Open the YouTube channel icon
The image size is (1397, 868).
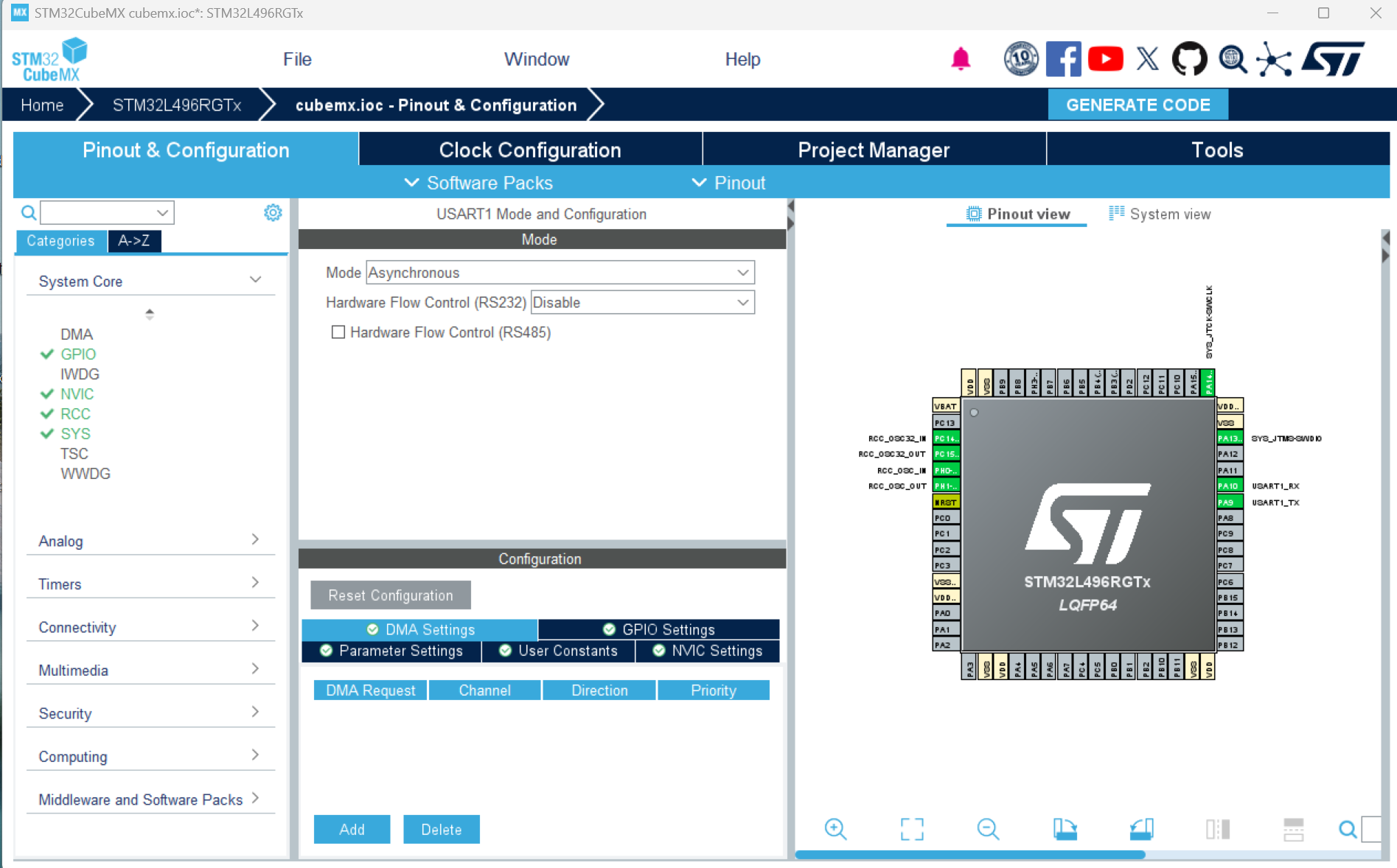[x=1106, y=59]
